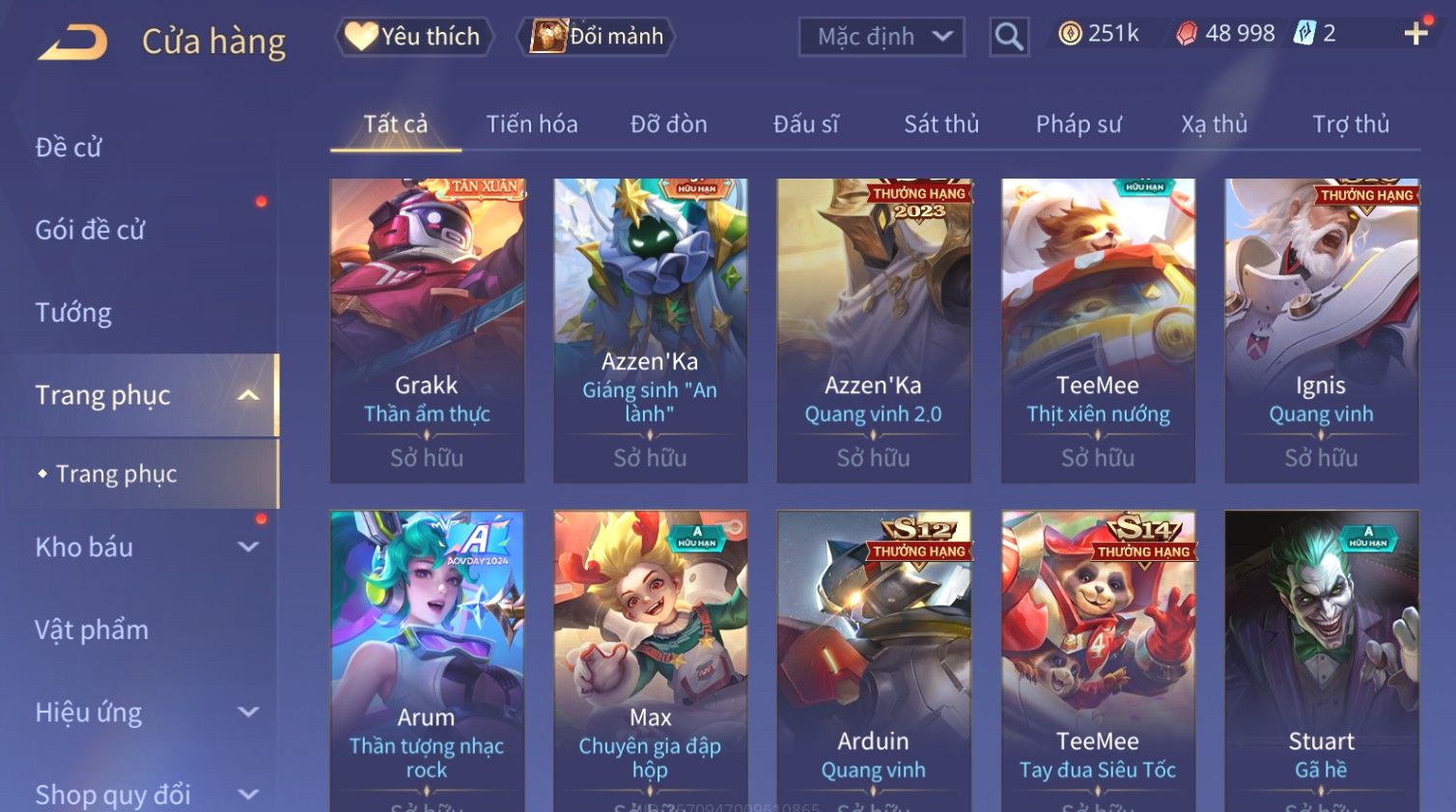Open the search magnifier icon
Image resolution: width=1456 pixels, height=812 pixels.
(x=1009, y=37)
